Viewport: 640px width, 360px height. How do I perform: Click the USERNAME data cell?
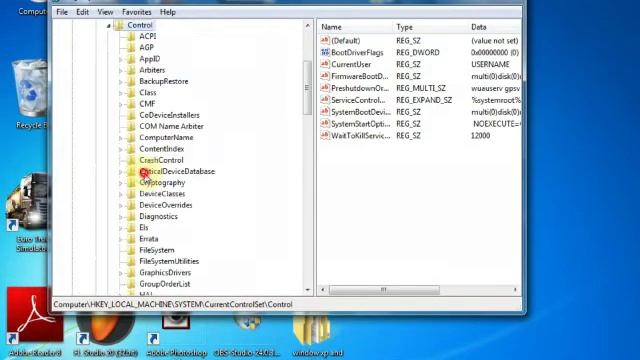[490, 64]
